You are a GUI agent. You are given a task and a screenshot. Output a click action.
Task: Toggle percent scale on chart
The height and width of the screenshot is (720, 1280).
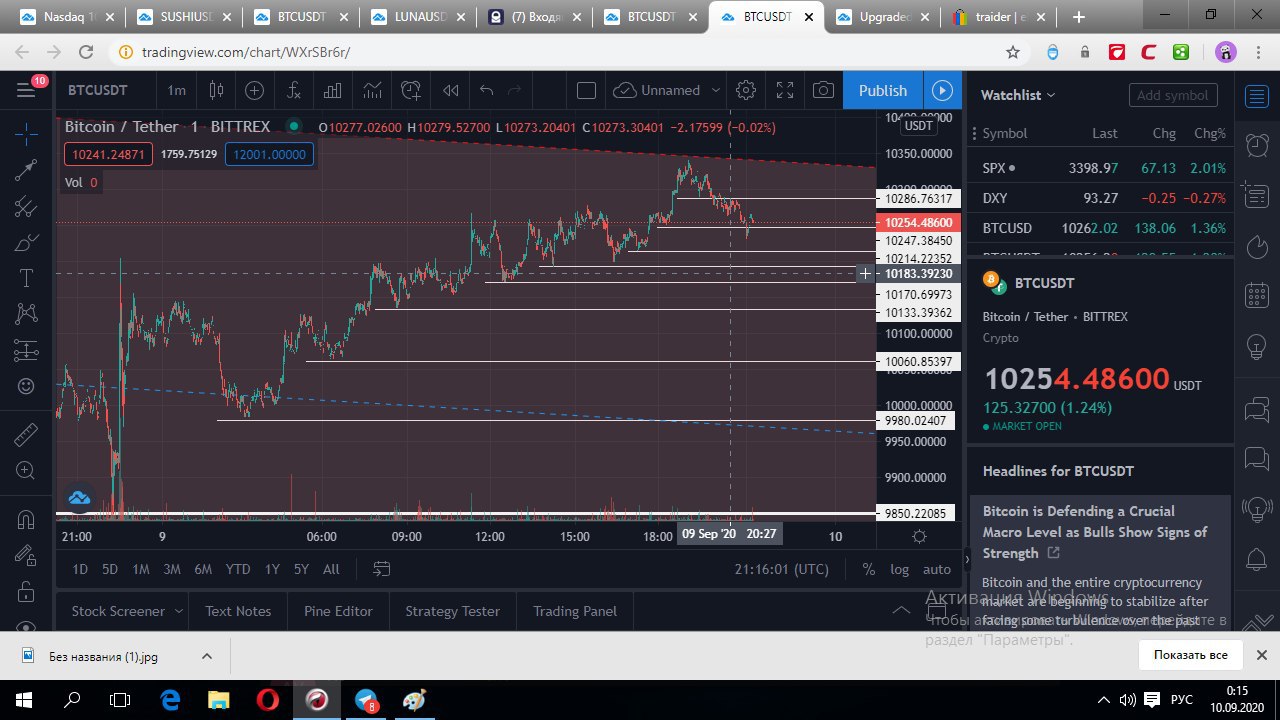(x=869, y=569)
